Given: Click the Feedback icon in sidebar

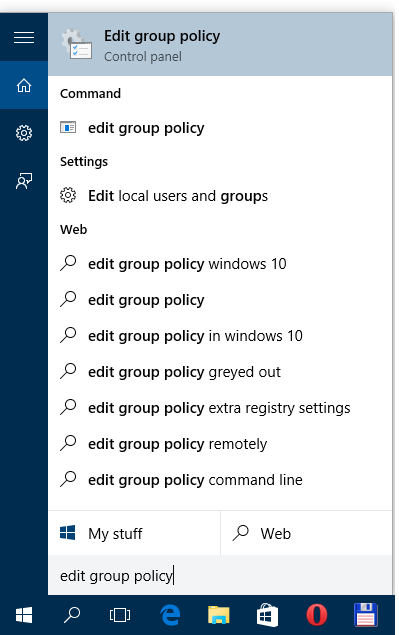Looking at the screenshot, I should pyautogui.click(x=24, y=181).
